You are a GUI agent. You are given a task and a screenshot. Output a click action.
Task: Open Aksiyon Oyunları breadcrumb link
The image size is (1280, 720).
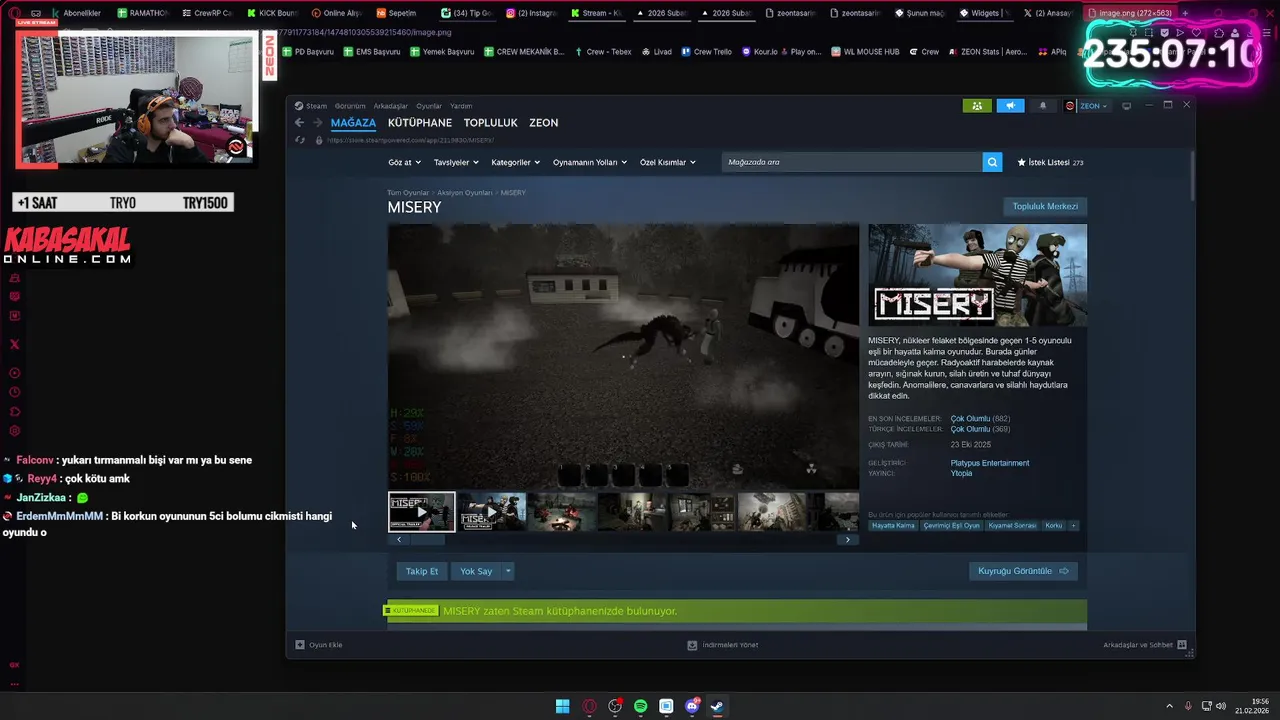coord(465,192)
